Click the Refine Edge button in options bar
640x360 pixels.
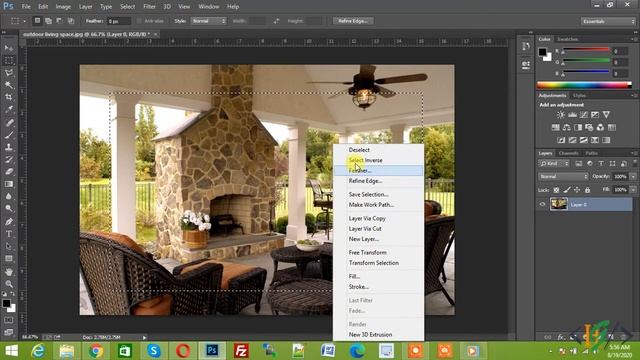pyautogui.click(x=353, y=21)
